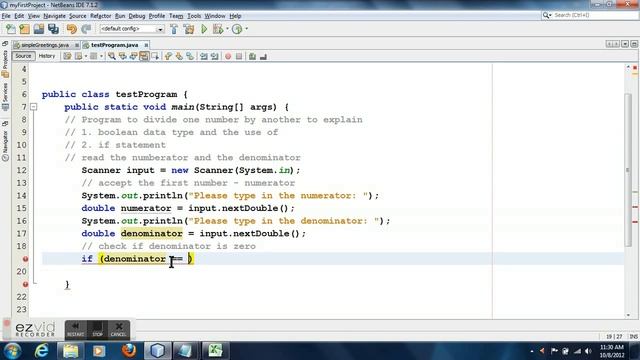The width and height of the screenshot is (640, 360).
Task: Click the Redo arrow icon
Action: [86, 29]
